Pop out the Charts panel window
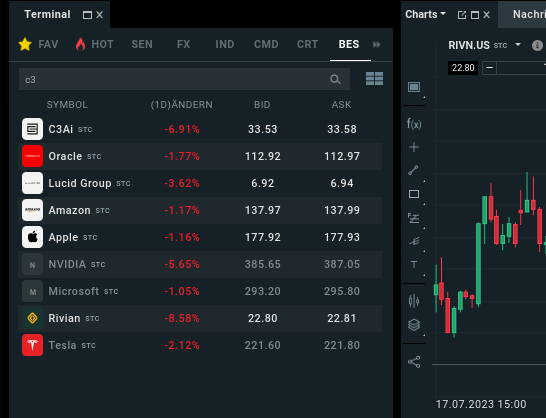 coord(462,15)
